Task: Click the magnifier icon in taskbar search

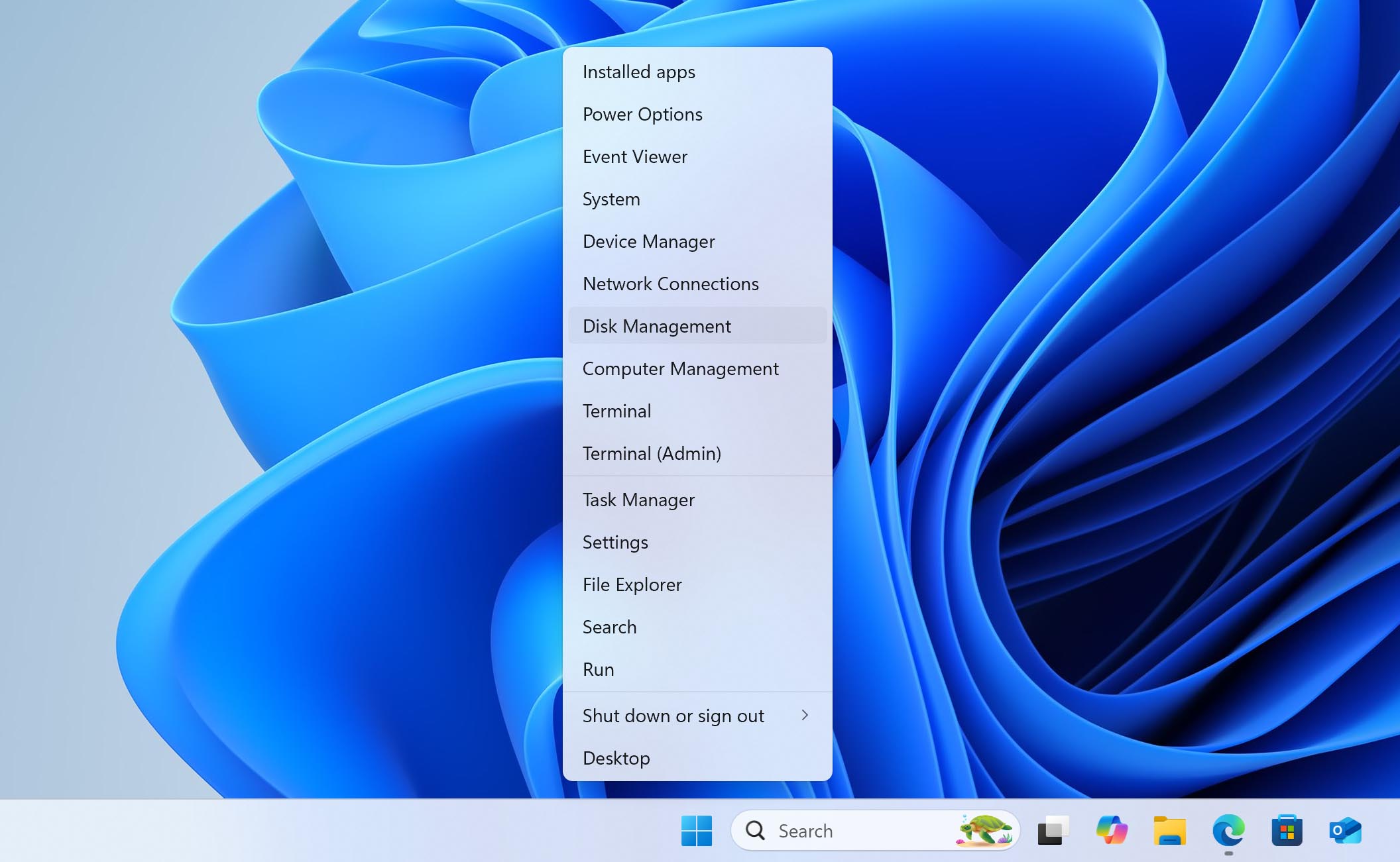Action: [x=755, y=830]
